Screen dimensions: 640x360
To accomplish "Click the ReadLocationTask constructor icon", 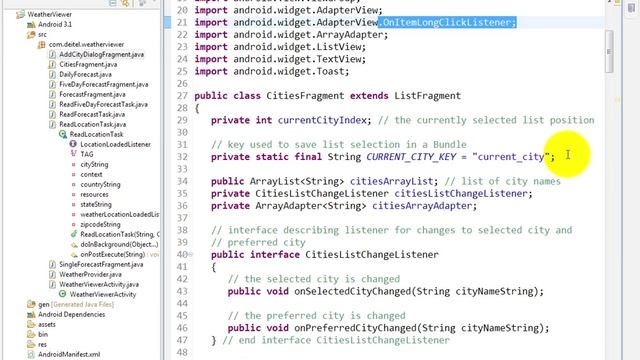I will pos(73,234).
